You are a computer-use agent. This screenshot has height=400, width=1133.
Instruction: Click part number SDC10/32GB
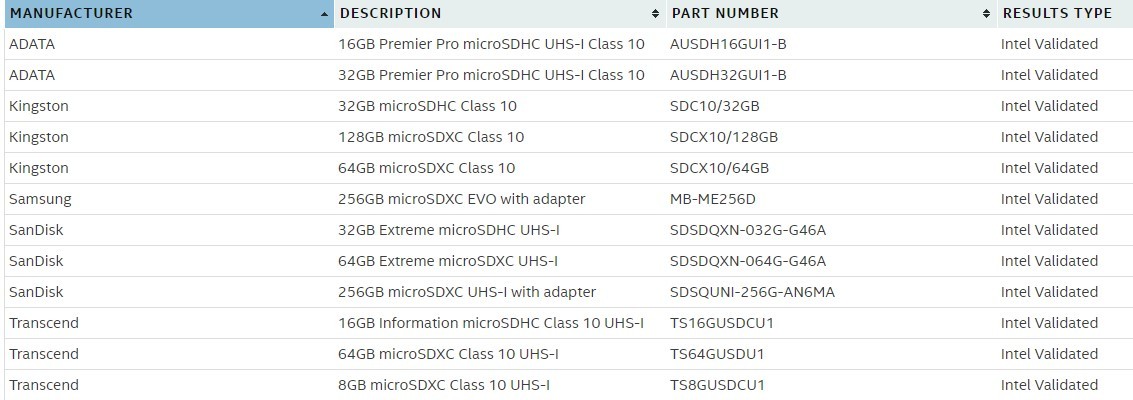(x=714, y=106)
